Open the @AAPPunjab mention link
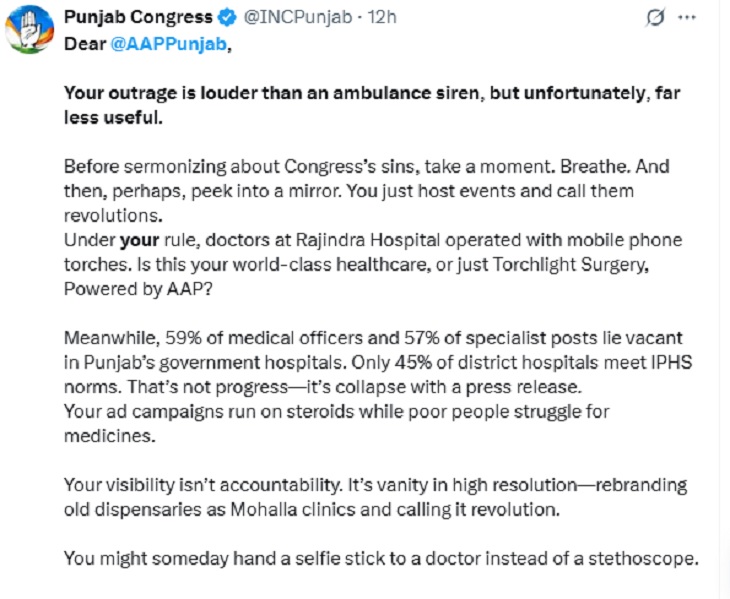Image resolution: width=730 pixels, height=599 pixels. pyautogui.click(x=156, y=43)
